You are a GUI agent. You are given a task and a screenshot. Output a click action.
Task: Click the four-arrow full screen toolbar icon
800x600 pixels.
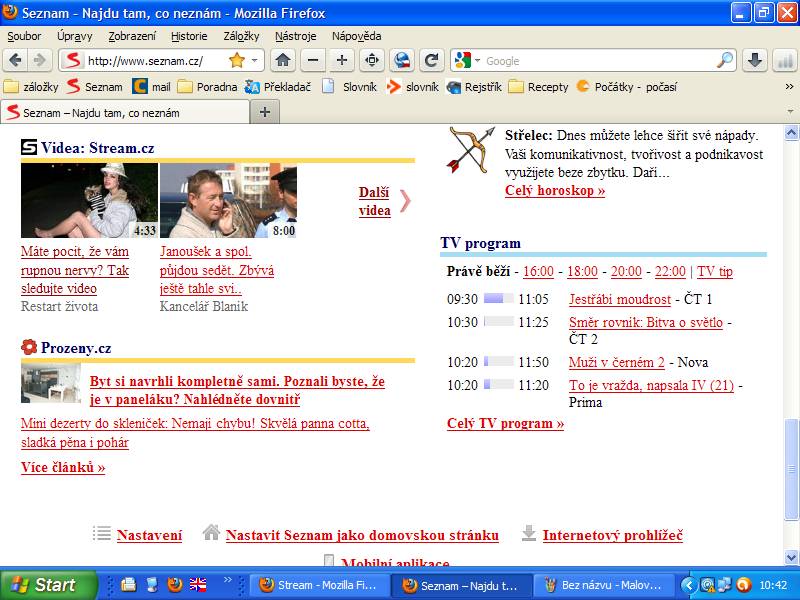tap(372, 61)
